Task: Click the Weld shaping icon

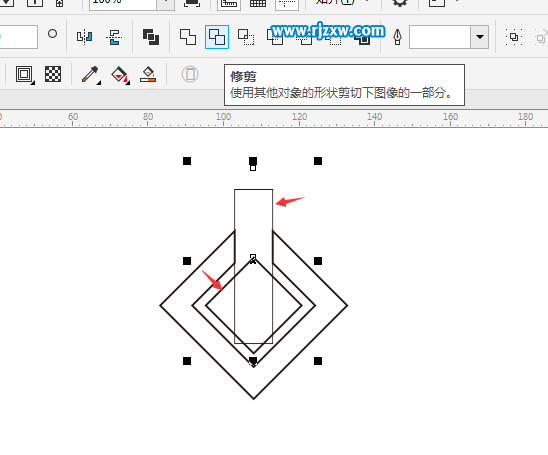Action: point(188,37)
